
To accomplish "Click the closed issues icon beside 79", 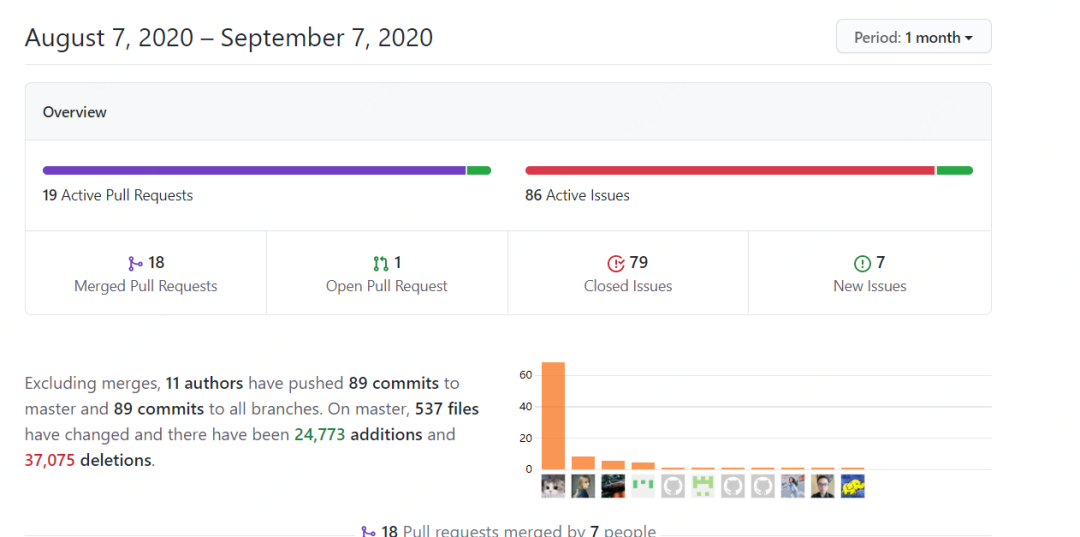I will tap(616, 263).
